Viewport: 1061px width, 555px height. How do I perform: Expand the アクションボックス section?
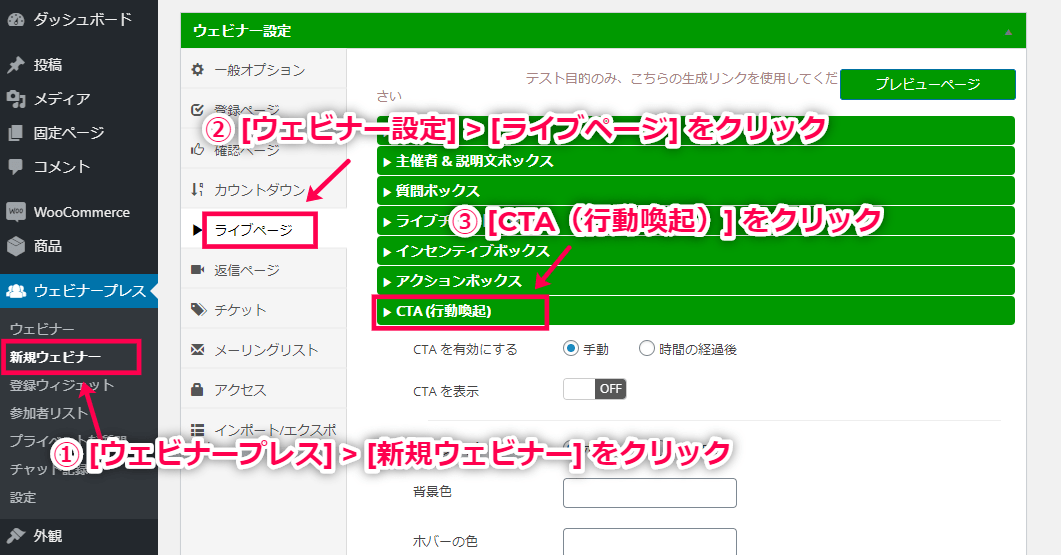coord(696,280)
